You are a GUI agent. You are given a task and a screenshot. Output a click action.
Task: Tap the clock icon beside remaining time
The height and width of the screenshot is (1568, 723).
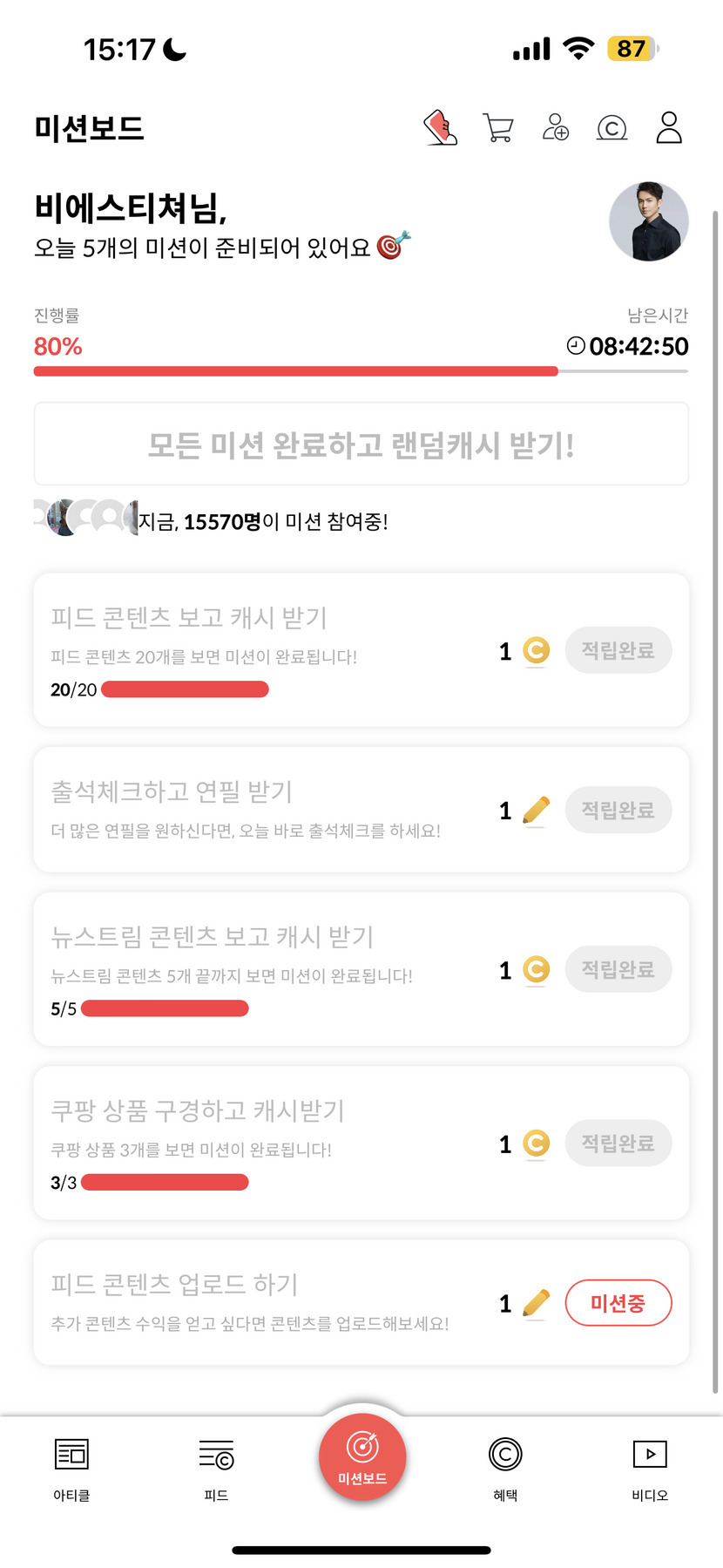[x=576, y=346]
